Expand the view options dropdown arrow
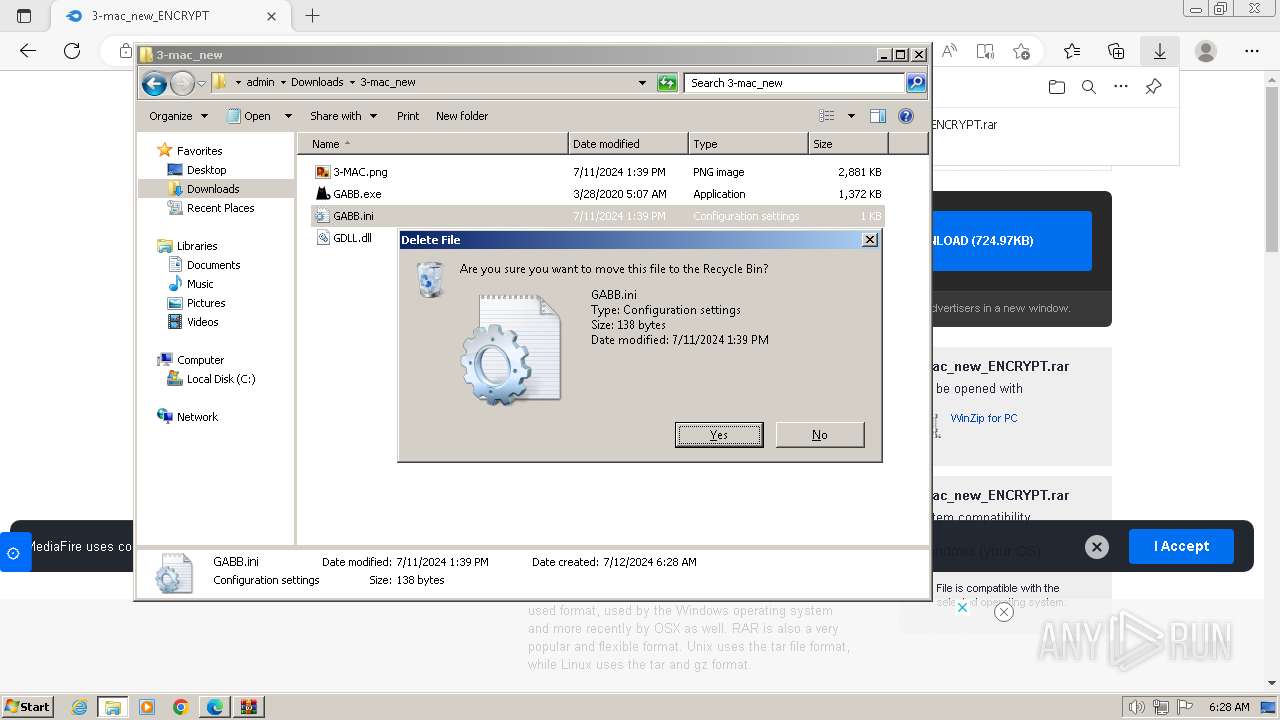1280x720 pixels. [851, 116]
